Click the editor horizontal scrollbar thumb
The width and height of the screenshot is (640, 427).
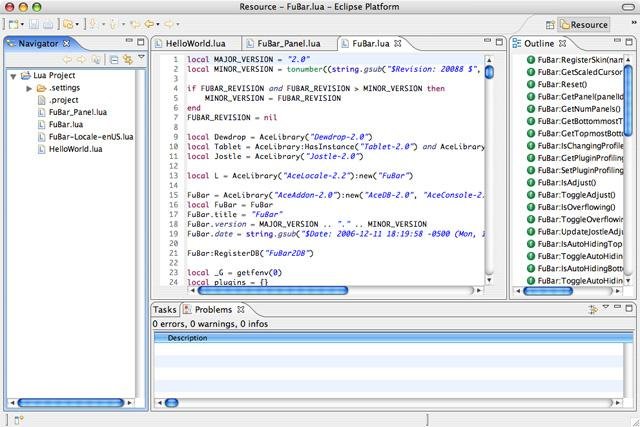[x=273, y=290]
